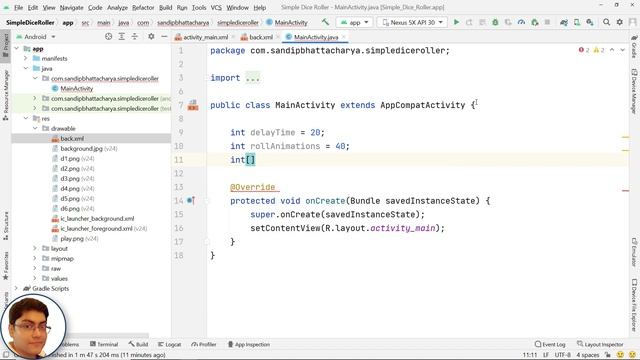Open the Emulator right sidebar tab
Image resolution: width=640 pixels, height=360 pixels.
click(x=634, y=252)
